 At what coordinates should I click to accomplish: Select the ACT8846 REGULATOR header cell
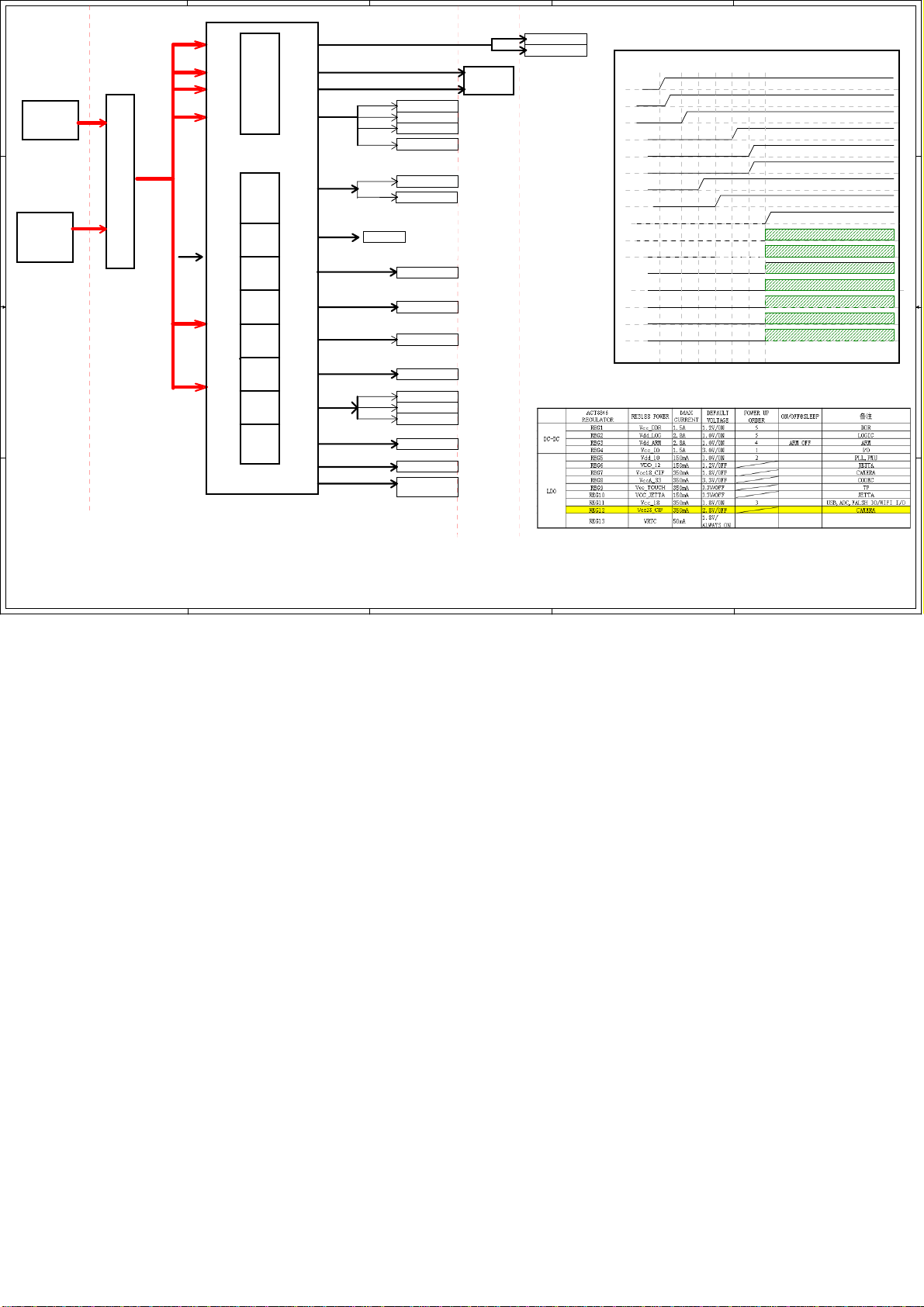pos(597,417)
